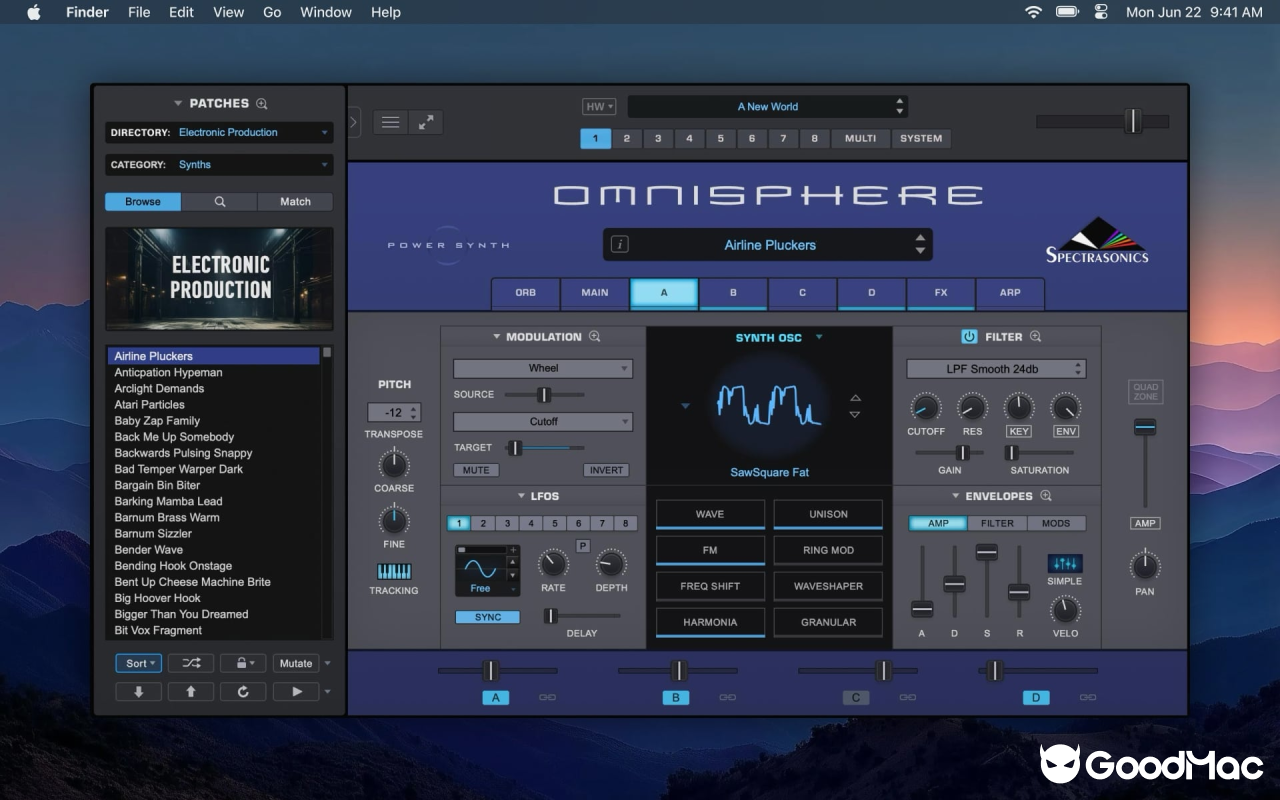Click the Electronic Production library thumbnail
Screen dimensions: 1280x800
[219, 279]
